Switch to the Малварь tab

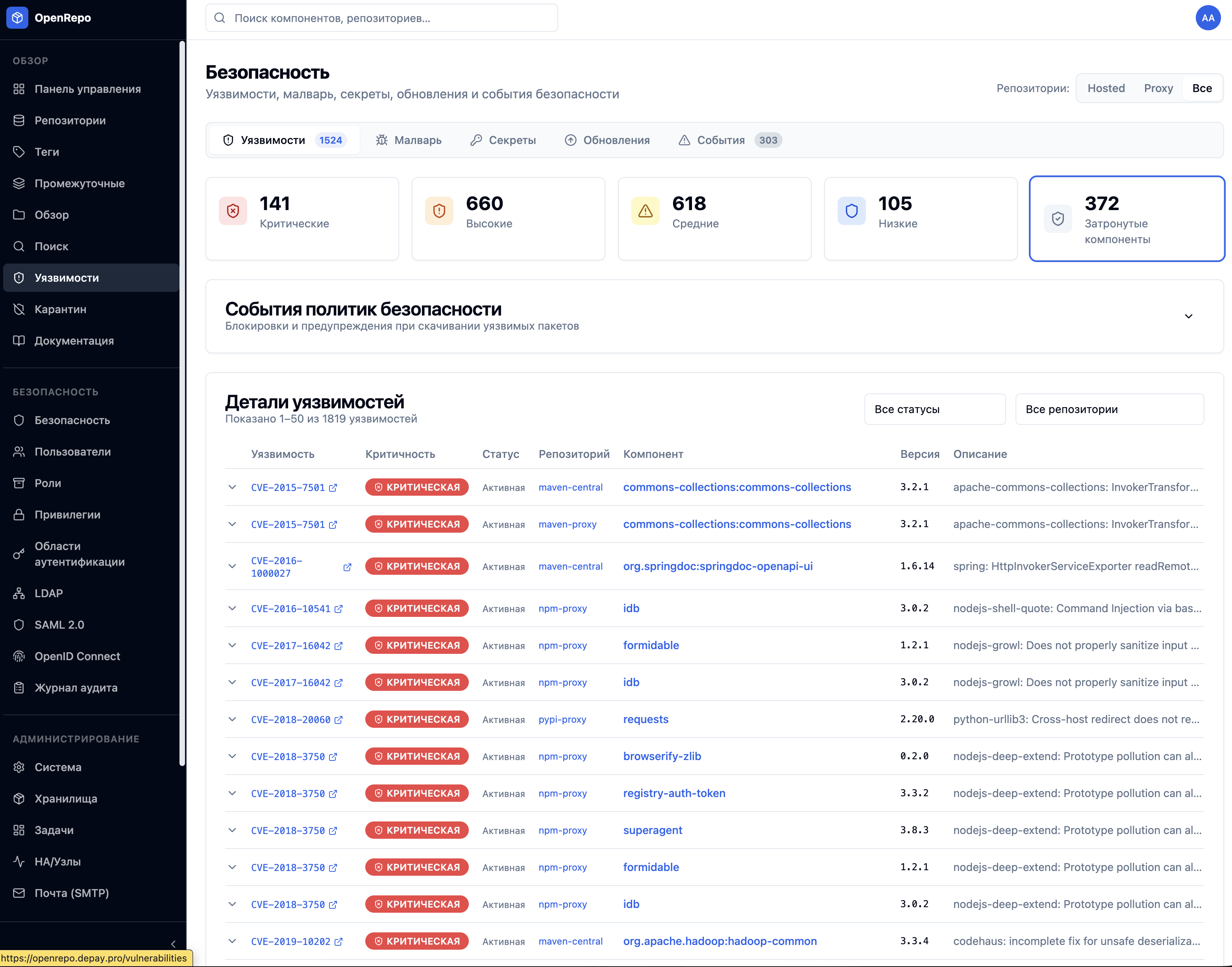point(409,140)
